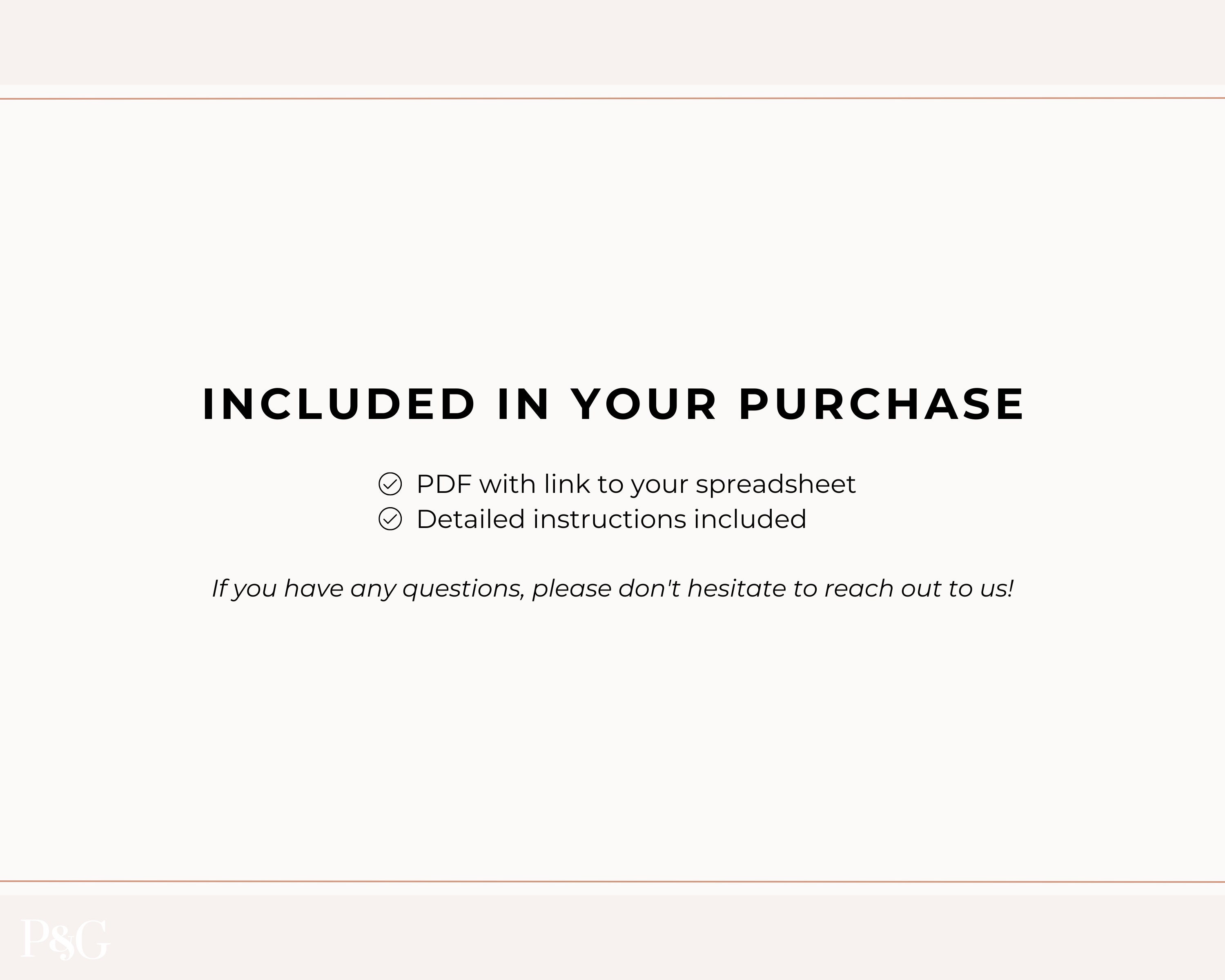Click the checkmark icon beside Detailed instructions
This screenshot has height=980, width=1225.
(390, 519)
